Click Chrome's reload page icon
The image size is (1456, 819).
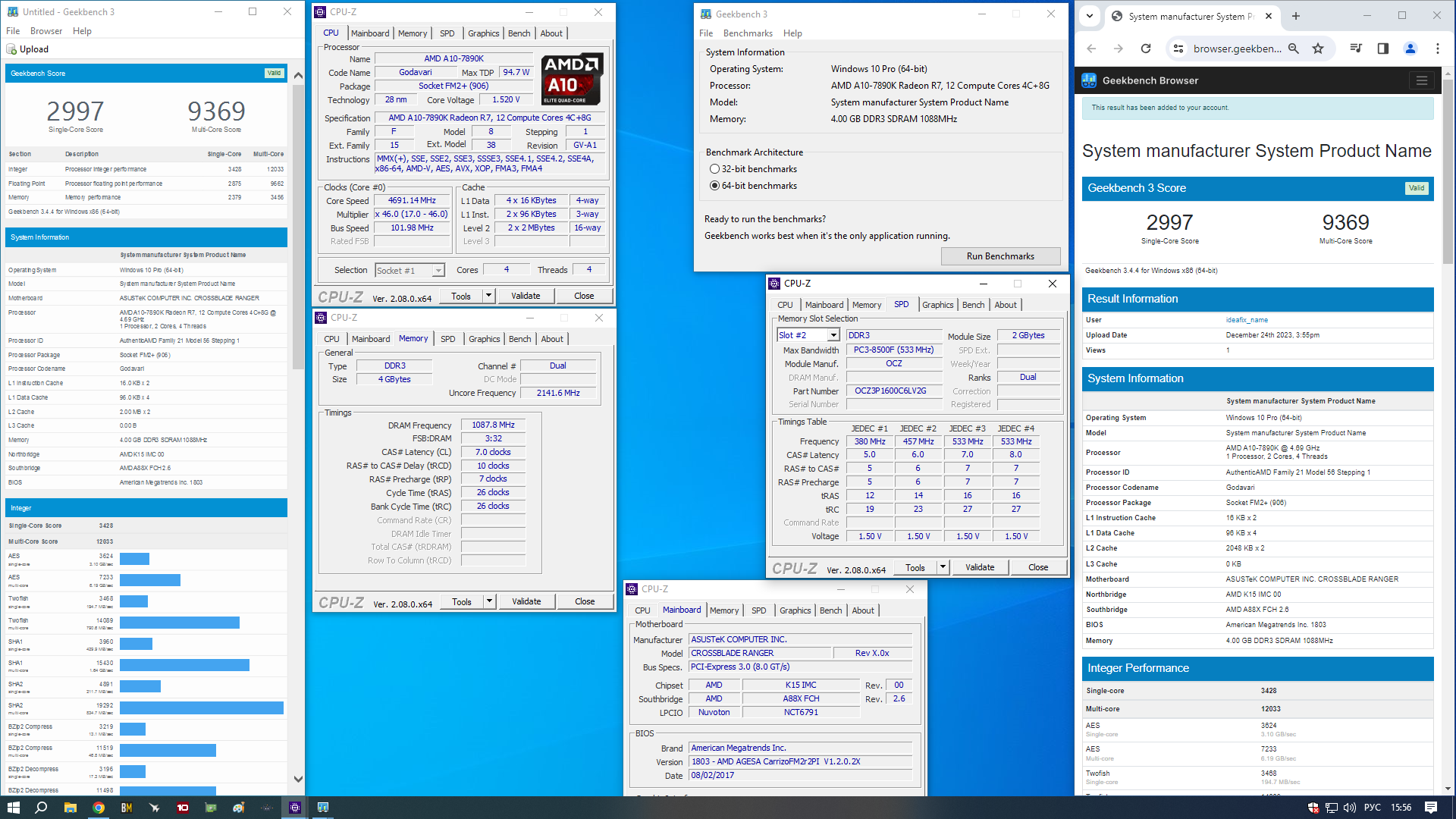click(x=1146, y=49)
